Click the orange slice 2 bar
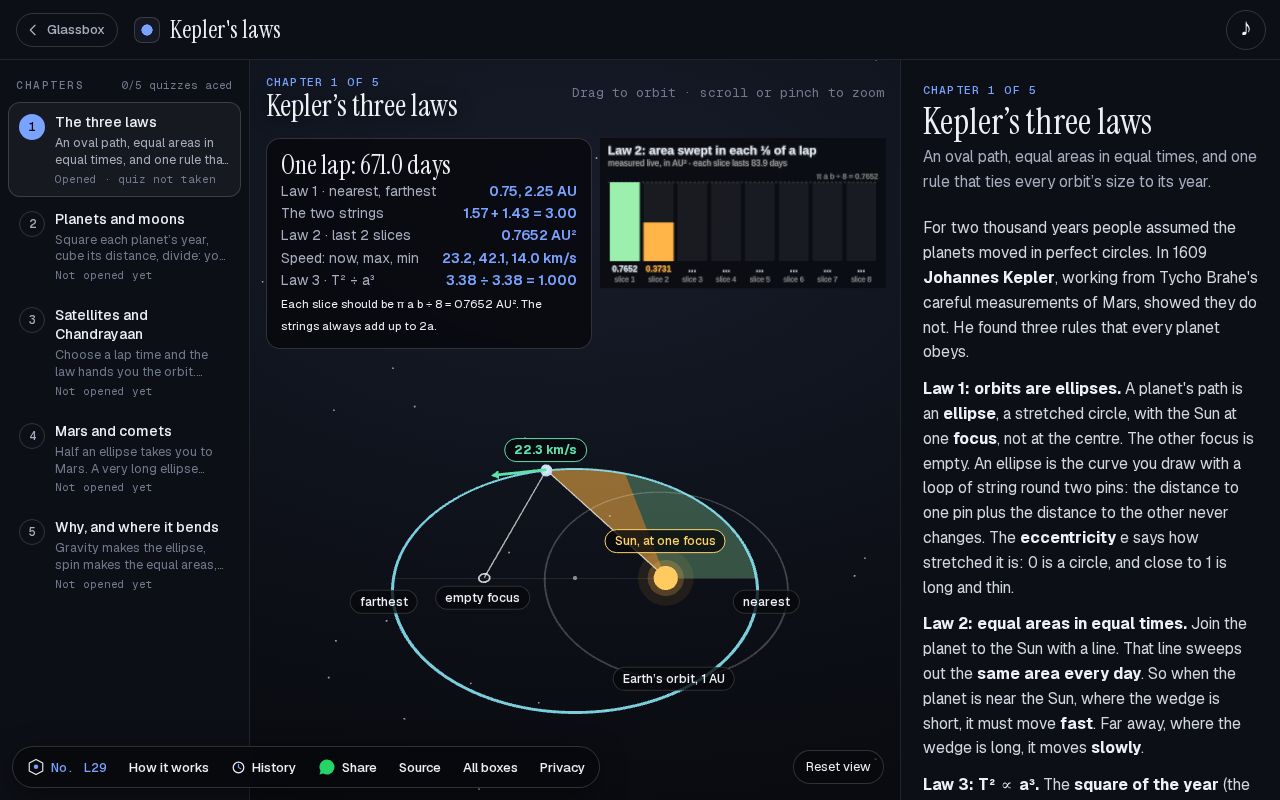Viewport: 1280px width, 800px height. pos(658,242)
